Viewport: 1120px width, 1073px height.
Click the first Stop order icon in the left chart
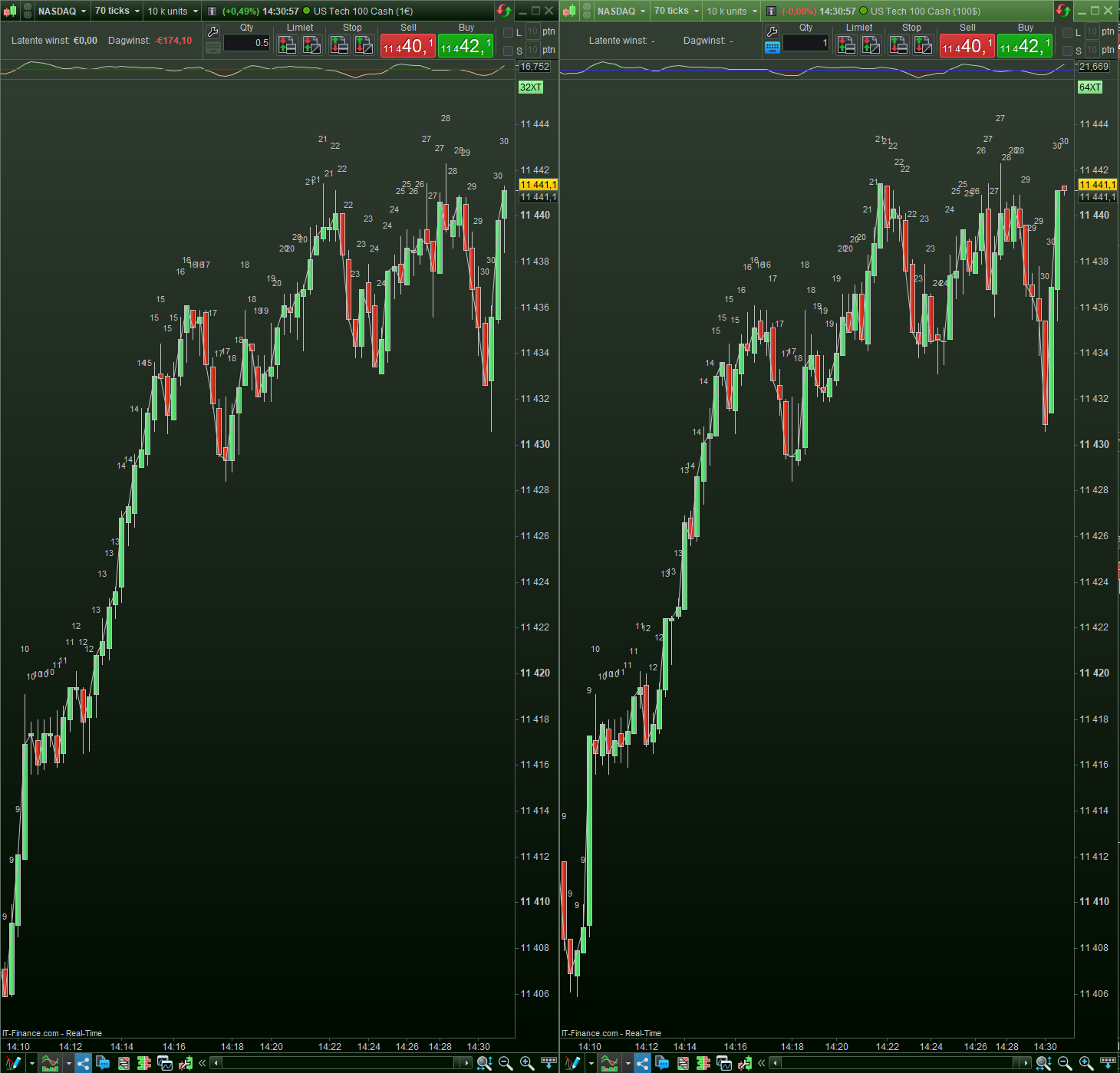339,45
